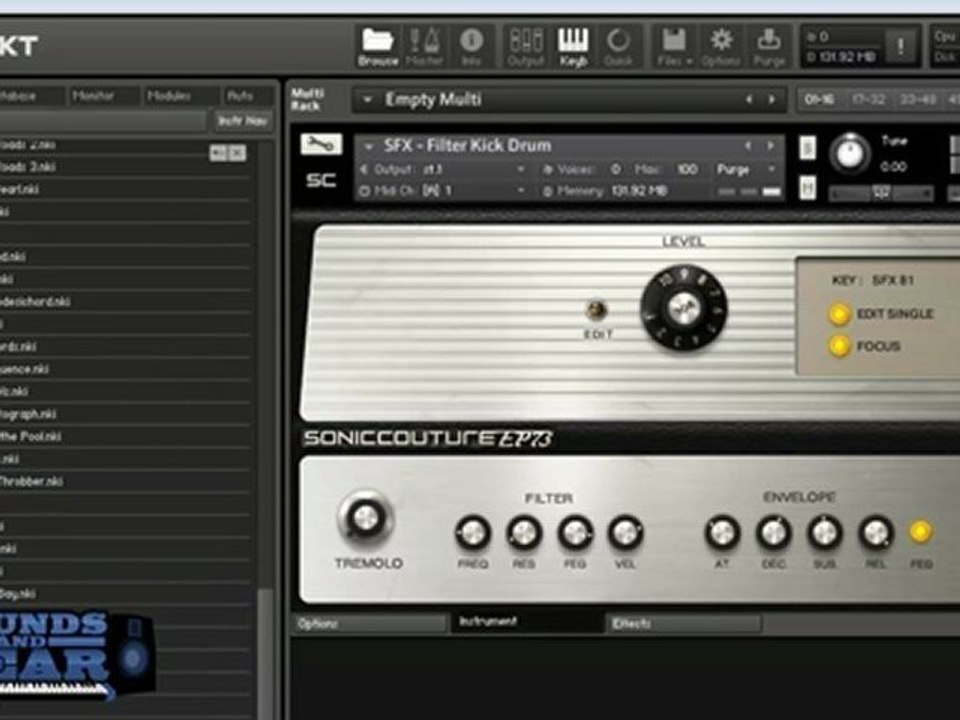
Task: Click the filter FEG knob
Action: 576,533
